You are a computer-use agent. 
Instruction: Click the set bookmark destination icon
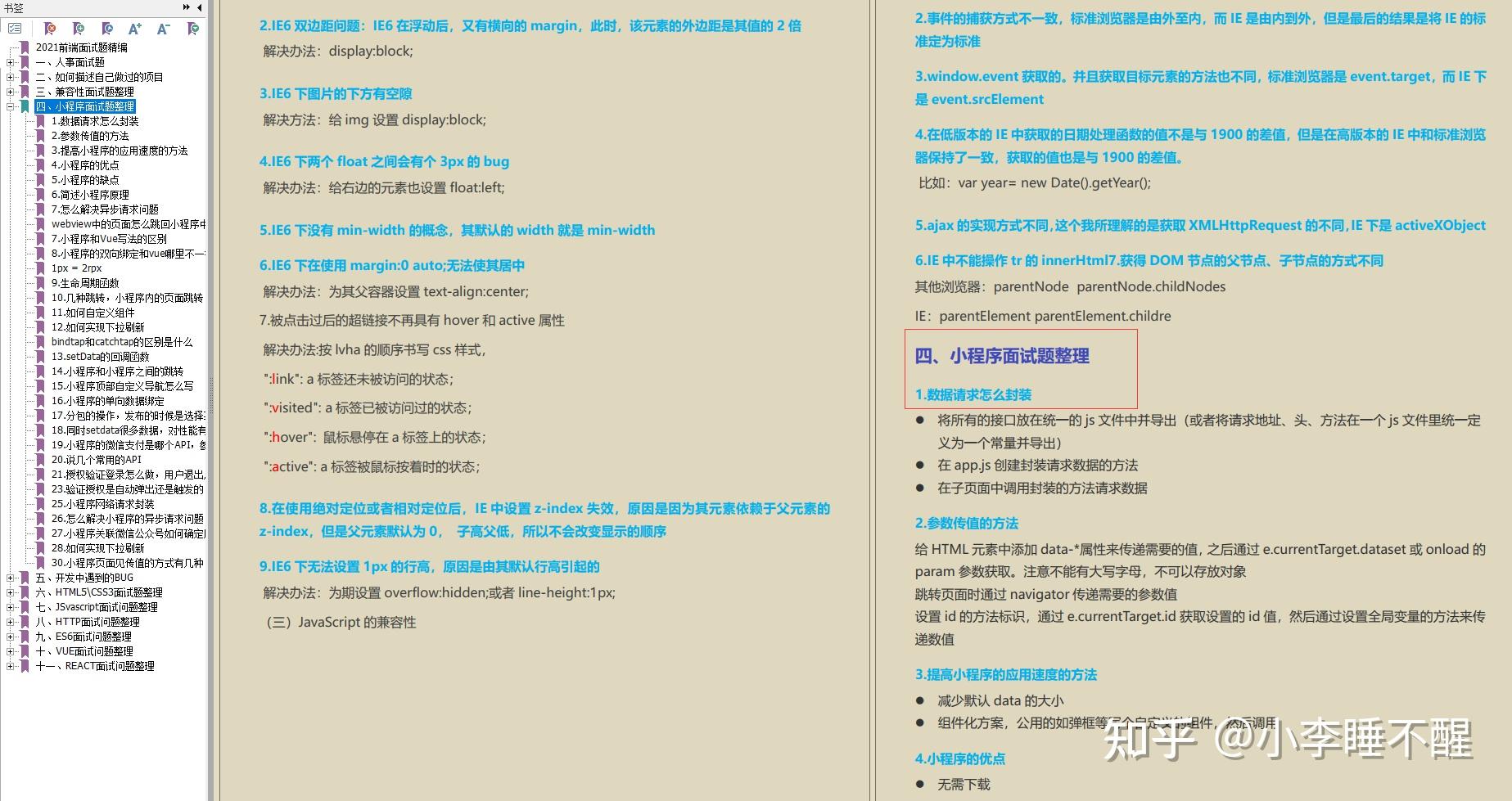pos(107,29)
